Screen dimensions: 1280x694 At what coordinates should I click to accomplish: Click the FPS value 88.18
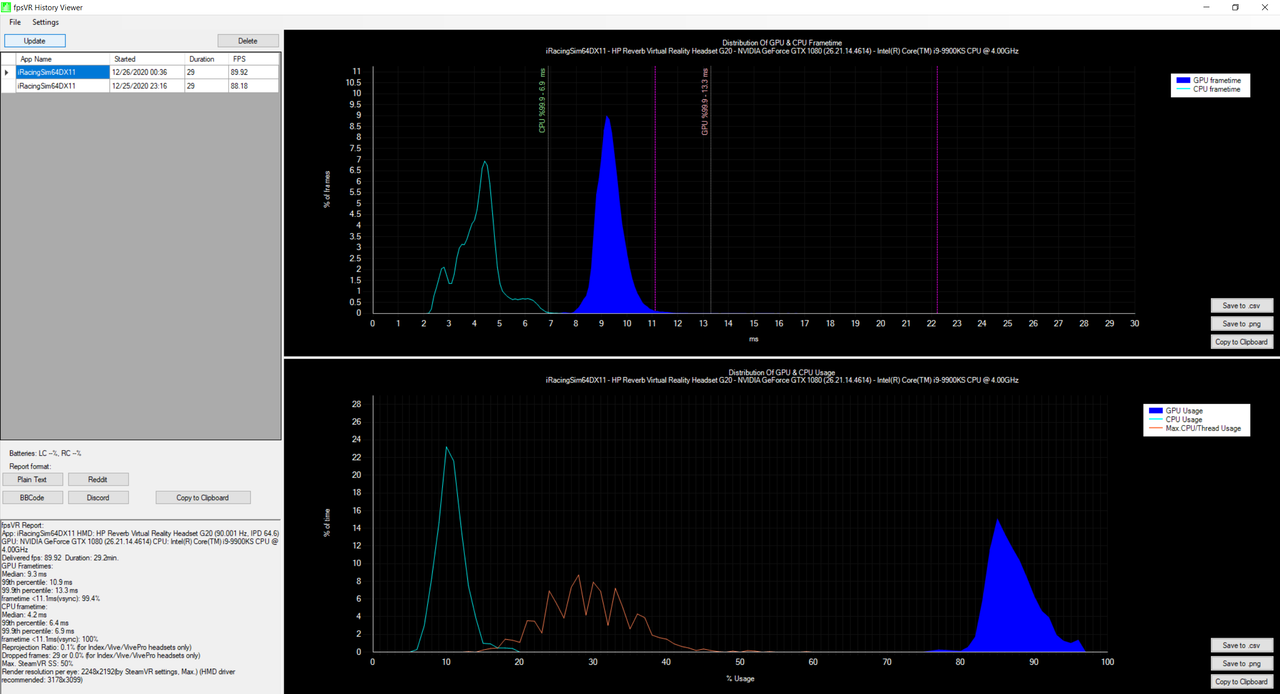(x=252, y=86)
